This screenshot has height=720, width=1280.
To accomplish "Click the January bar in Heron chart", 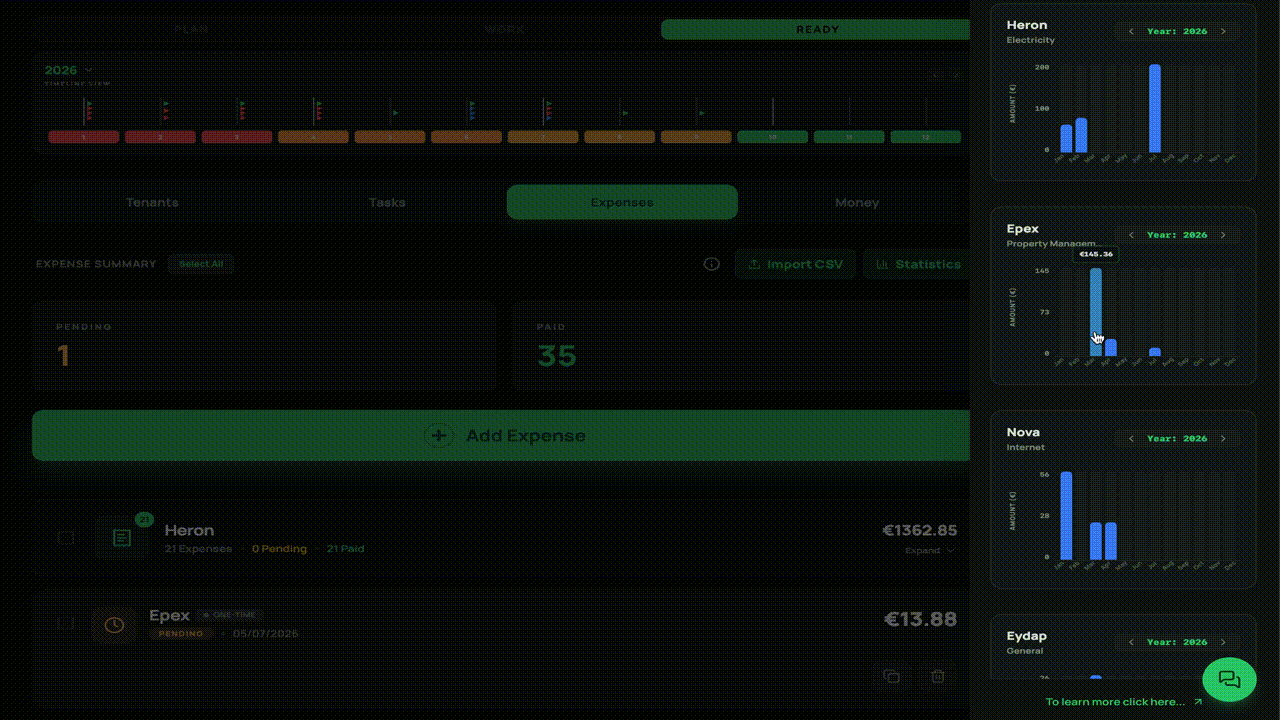I will [x=1066, y=138].
